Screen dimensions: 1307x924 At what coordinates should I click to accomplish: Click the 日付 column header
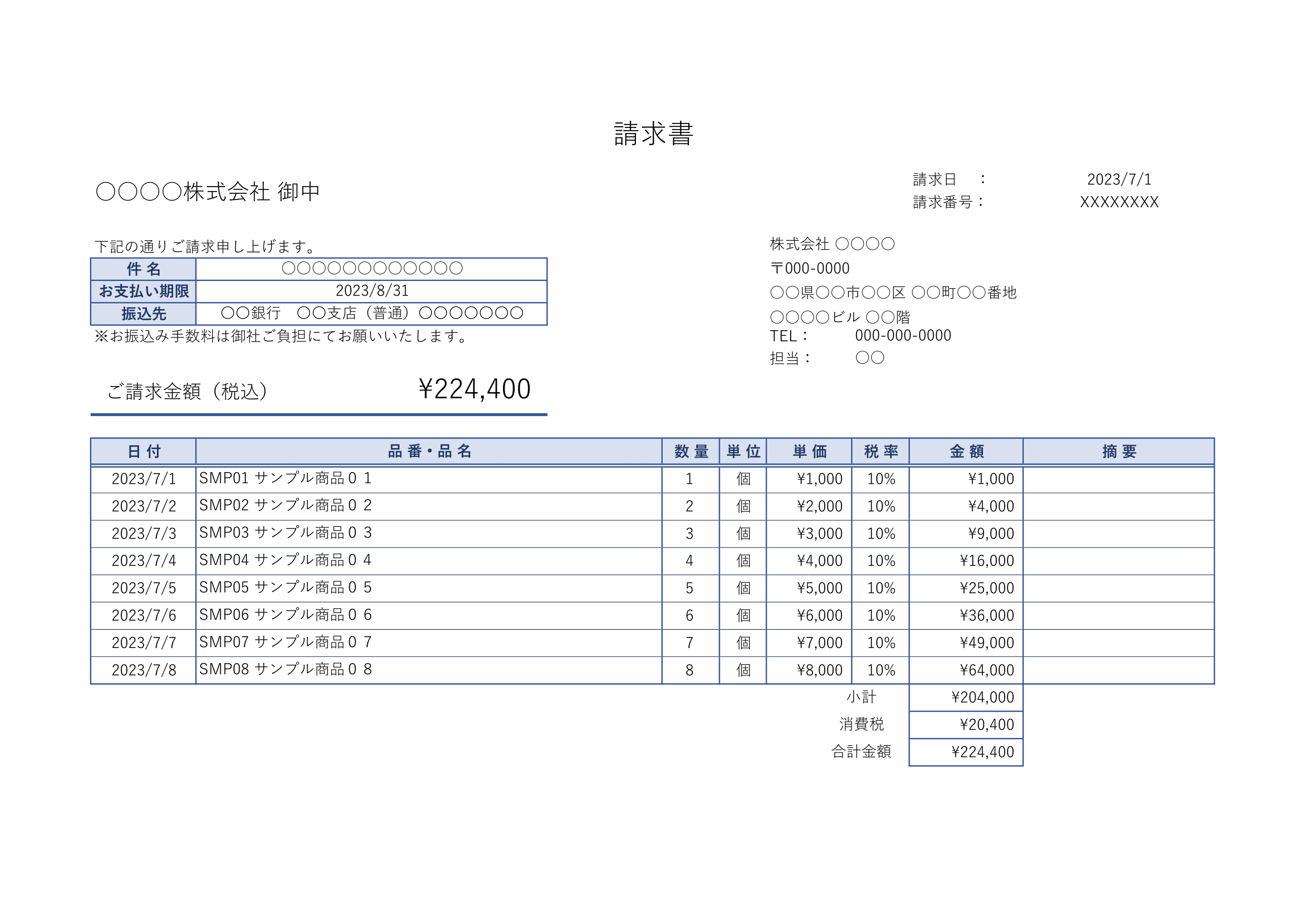point(144,452)
